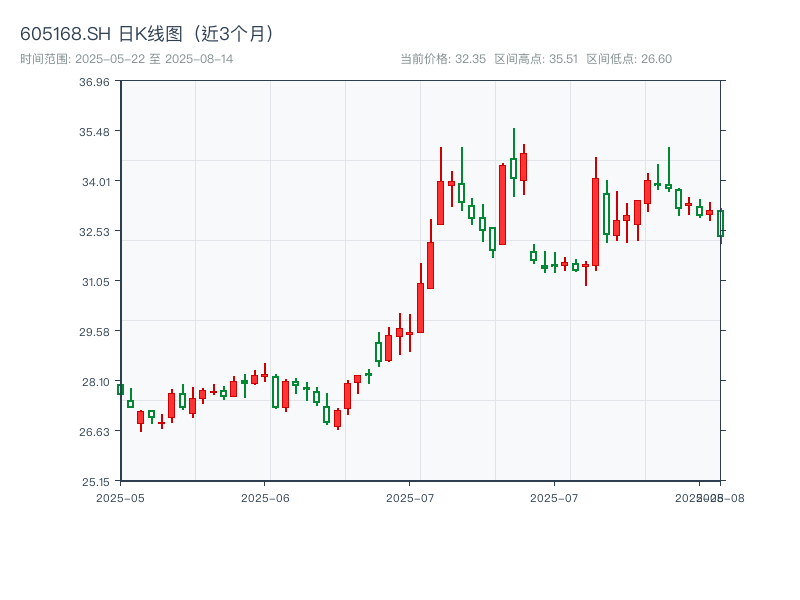This screenshot has width=800, height=600.
Task: Select the leftmost 2025-07 x-axis label
Action: coord(410,497)
